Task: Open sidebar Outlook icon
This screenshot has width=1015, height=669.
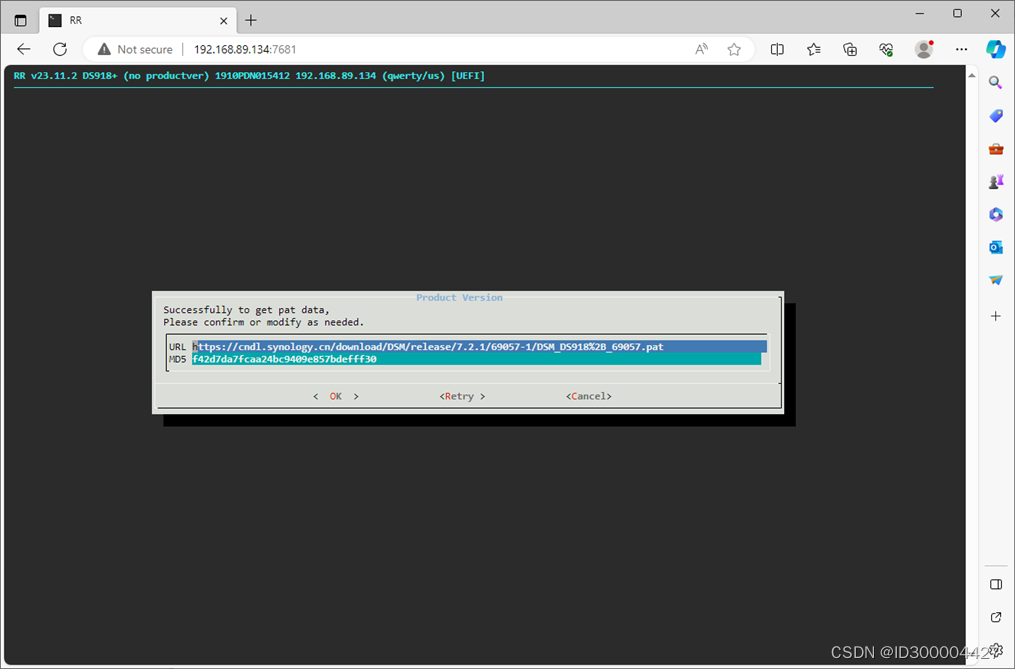Action: click(x=996, y=247)
